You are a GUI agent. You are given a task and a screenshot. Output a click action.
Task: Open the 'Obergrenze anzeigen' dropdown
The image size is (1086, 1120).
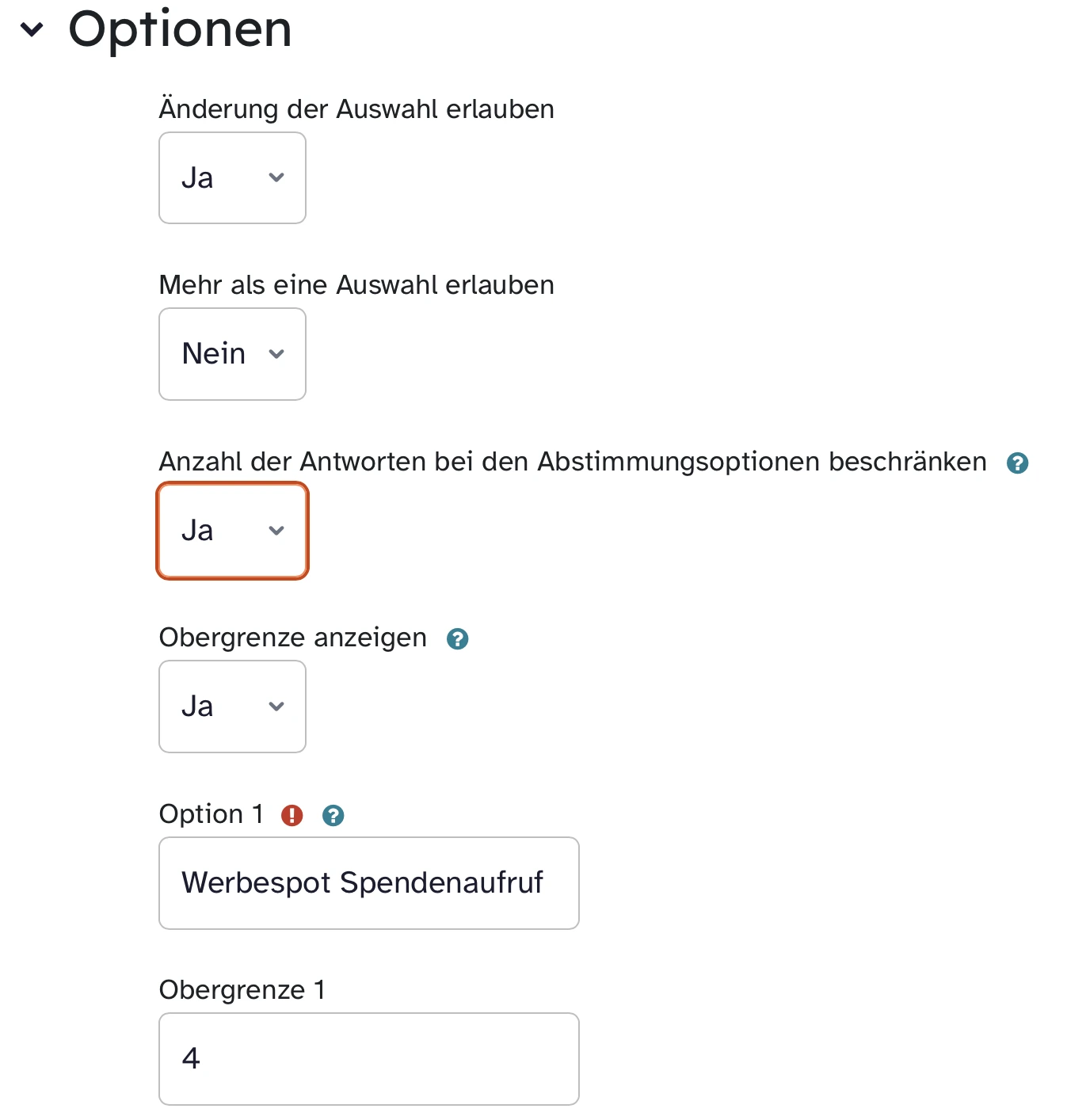coord(232,707)
